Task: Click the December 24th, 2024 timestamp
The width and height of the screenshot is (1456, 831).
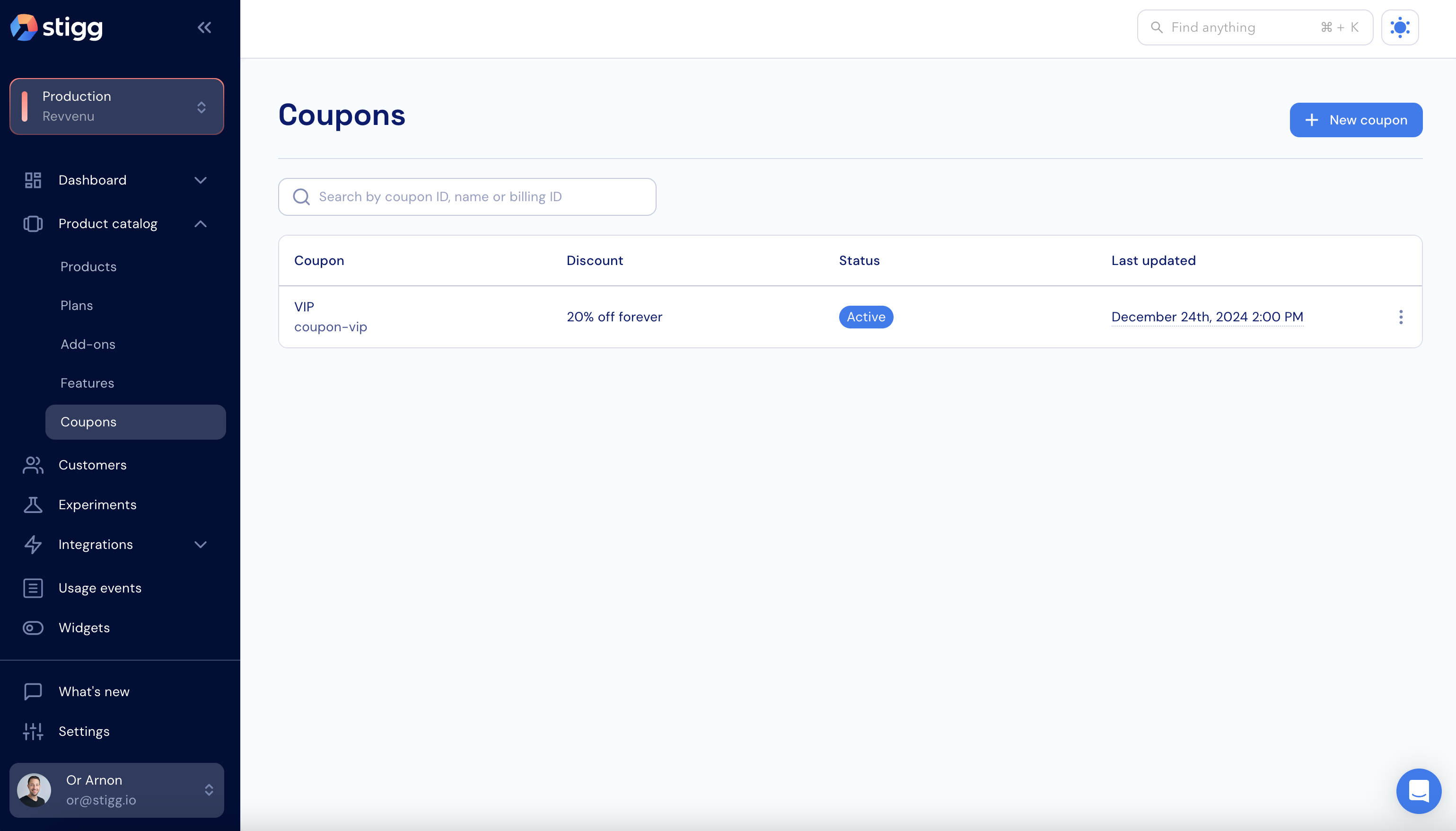Action: point(1207,317)
